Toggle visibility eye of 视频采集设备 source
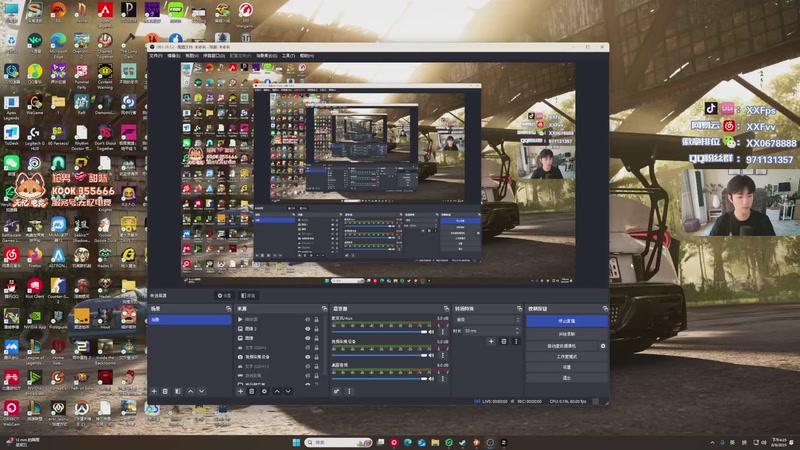The image size is (800, 450). (x=308, y=357)
